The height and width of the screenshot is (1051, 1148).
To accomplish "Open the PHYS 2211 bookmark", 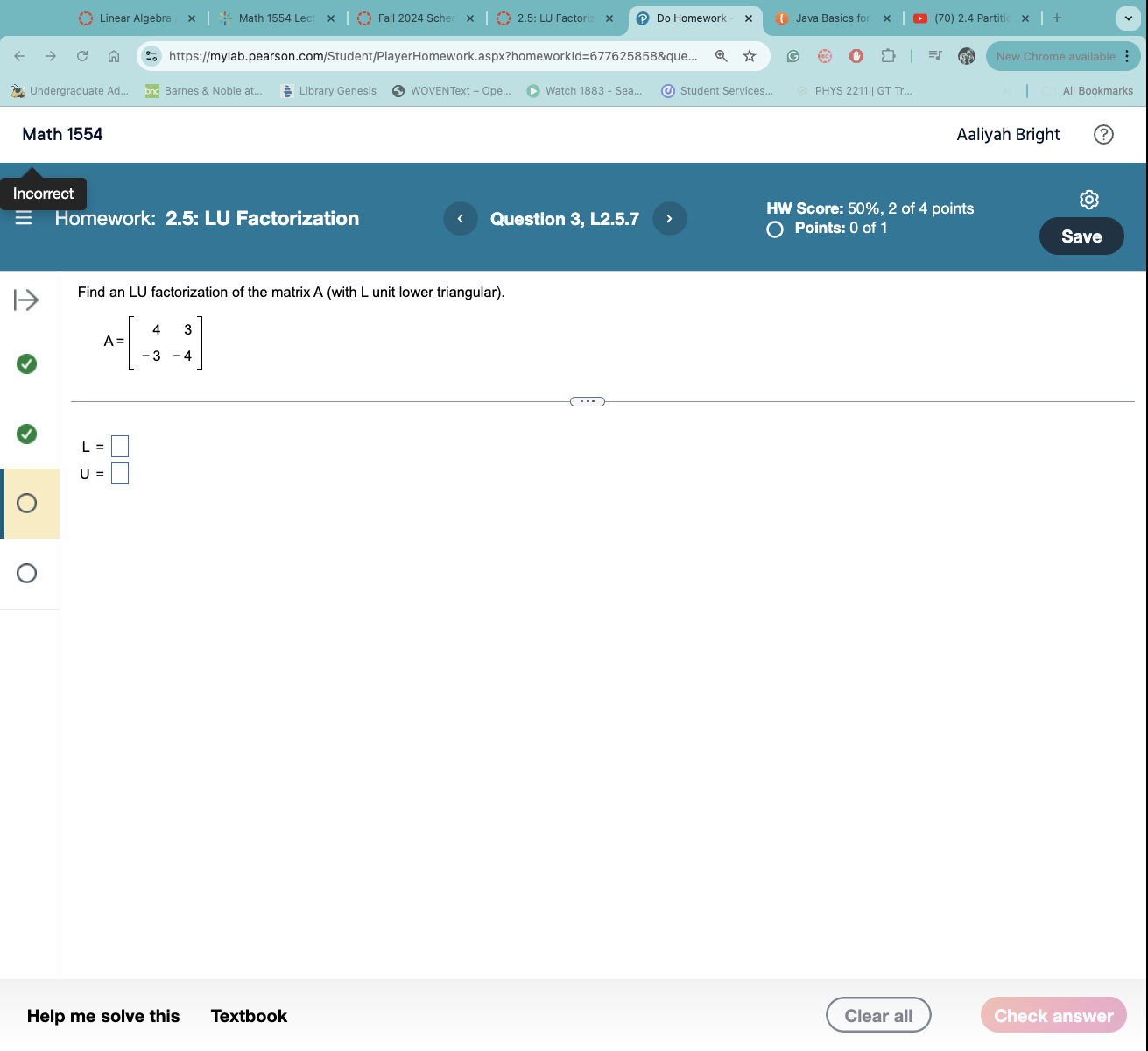I will [854, 91].
